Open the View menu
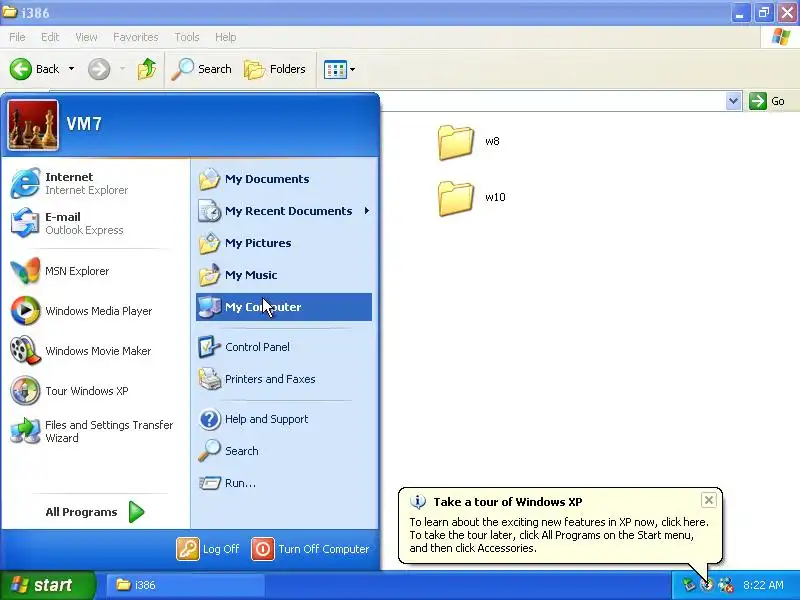This screenshot has height=600, width=800. click(86, 37)
